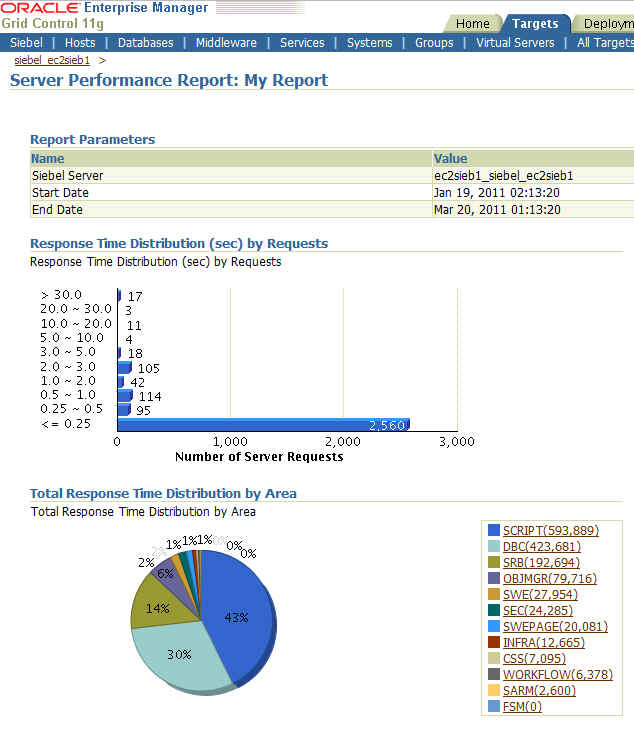Click the orange SWE legend swatch
The image size is (634, 731).
[494, 594]
